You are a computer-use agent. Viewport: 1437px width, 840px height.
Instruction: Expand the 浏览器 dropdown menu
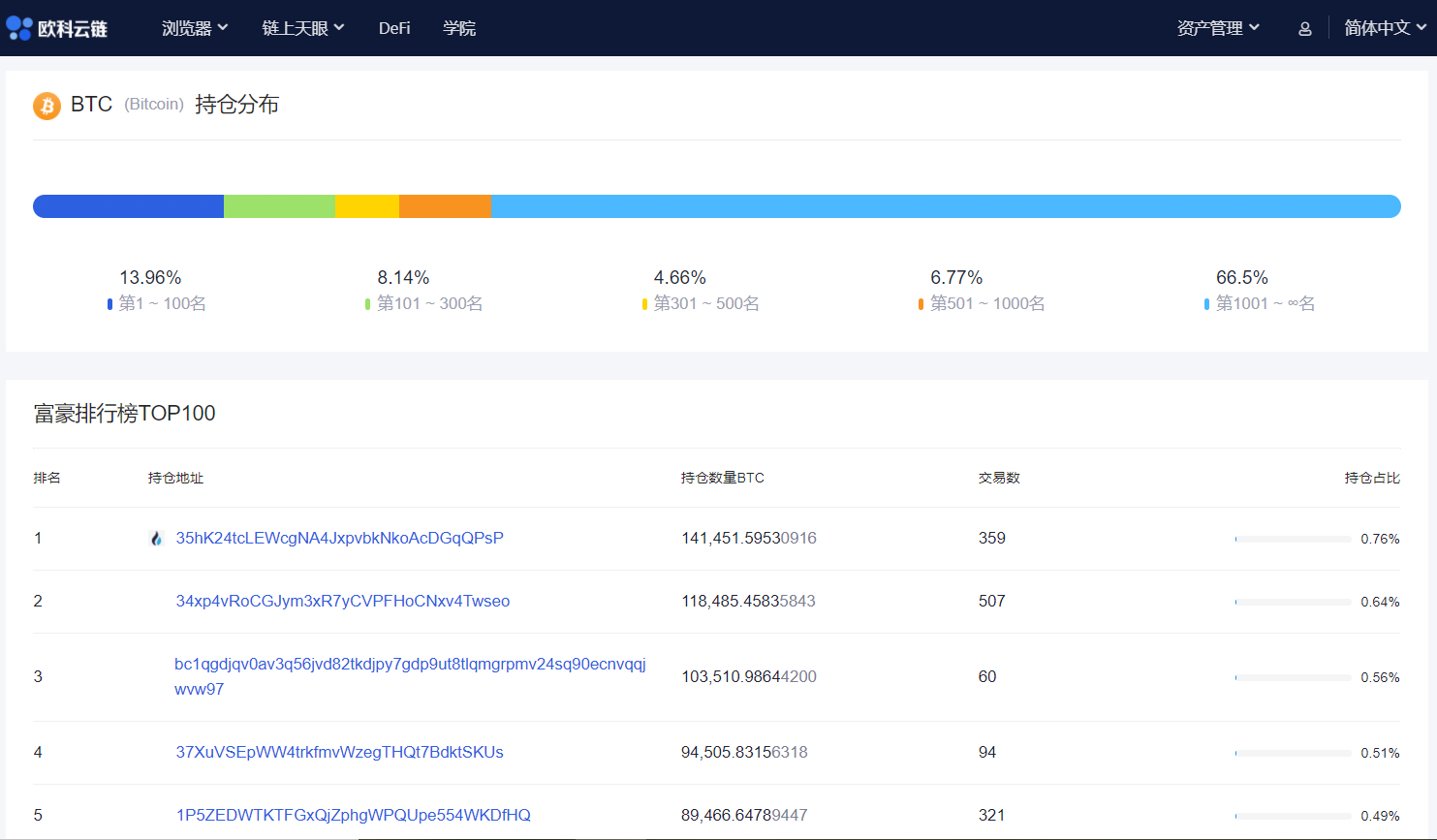click(195, 28)
